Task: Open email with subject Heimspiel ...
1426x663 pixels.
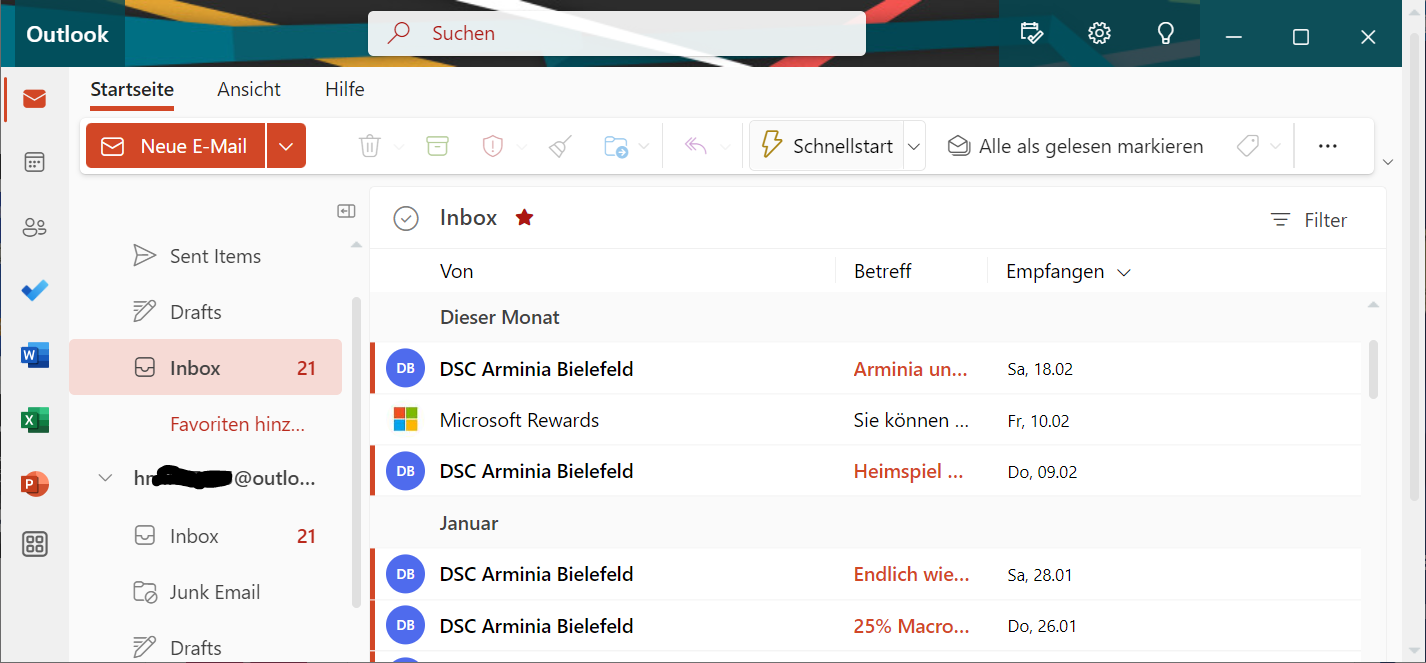Action: pyautogui.click(x=908, y=471)
